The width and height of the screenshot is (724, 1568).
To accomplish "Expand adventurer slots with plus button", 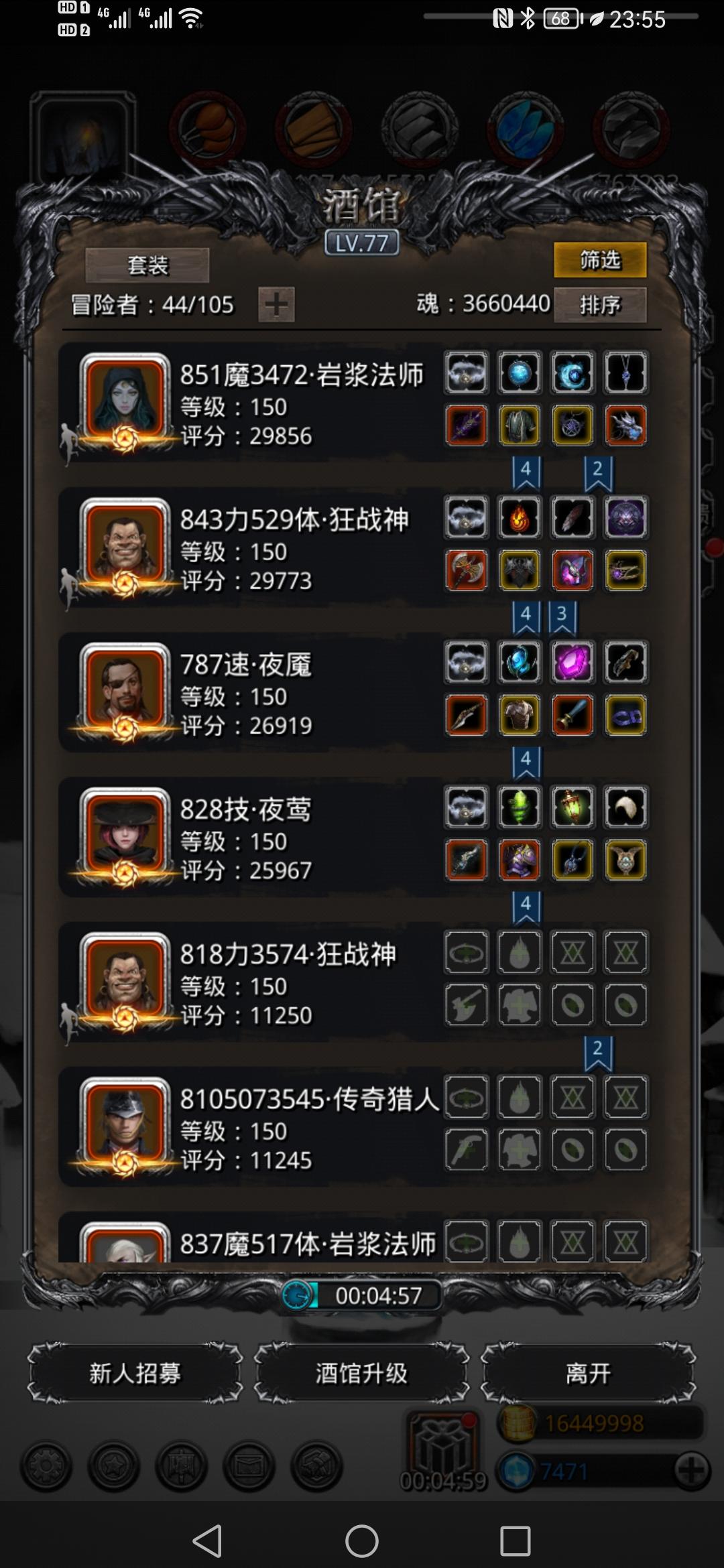I will 276,305.
